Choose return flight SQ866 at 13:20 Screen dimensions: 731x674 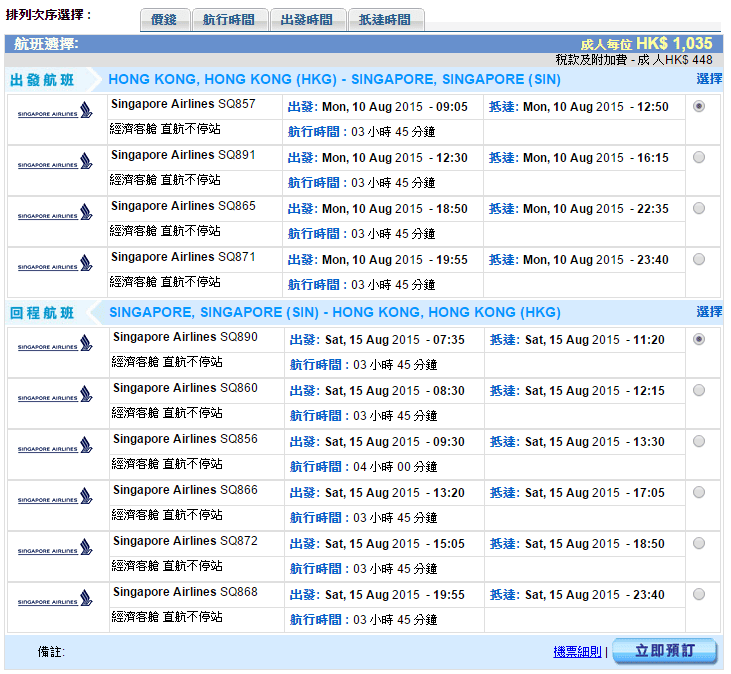(x=698, y=492)
